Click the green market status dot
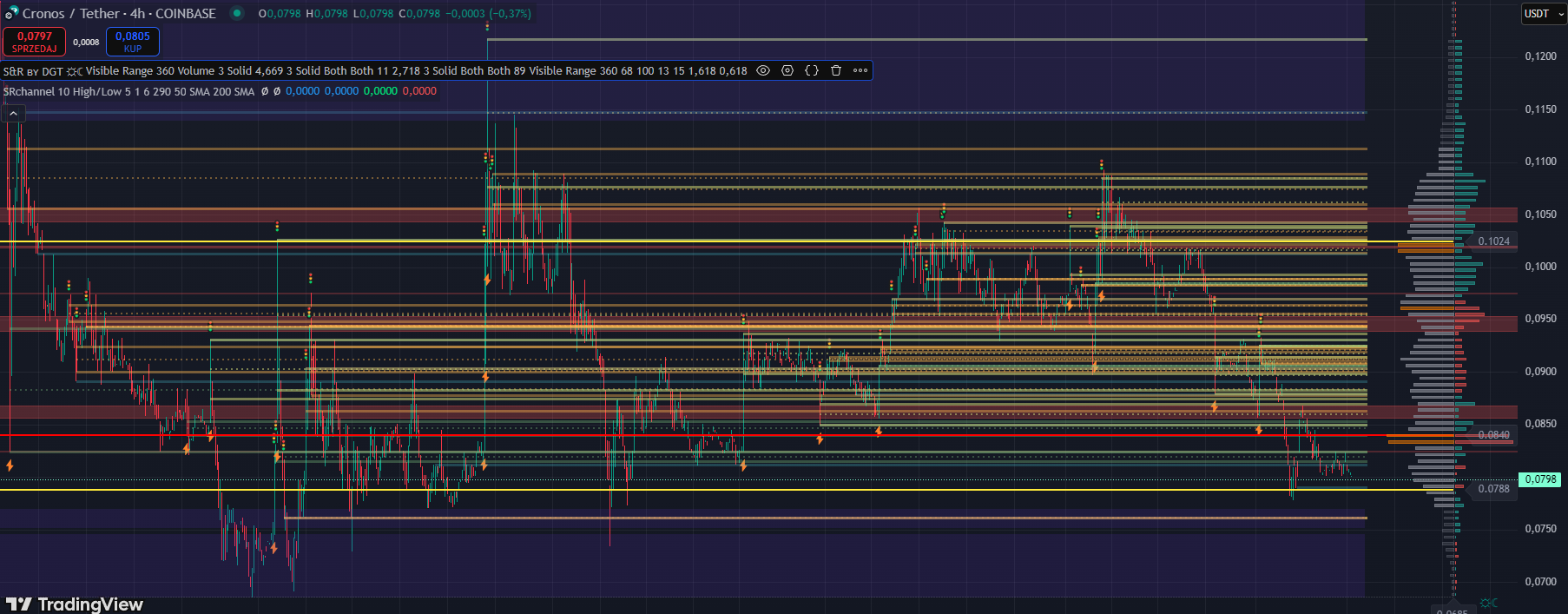Screen dimensions: 1568x614 pos(236,13)
